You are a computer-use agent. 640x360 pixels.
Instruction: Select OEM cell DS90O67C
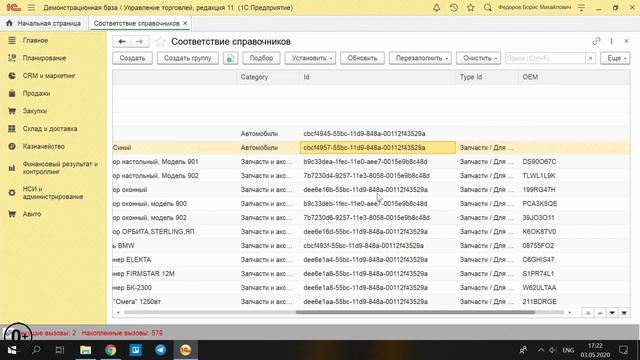(x=539, y=162)
